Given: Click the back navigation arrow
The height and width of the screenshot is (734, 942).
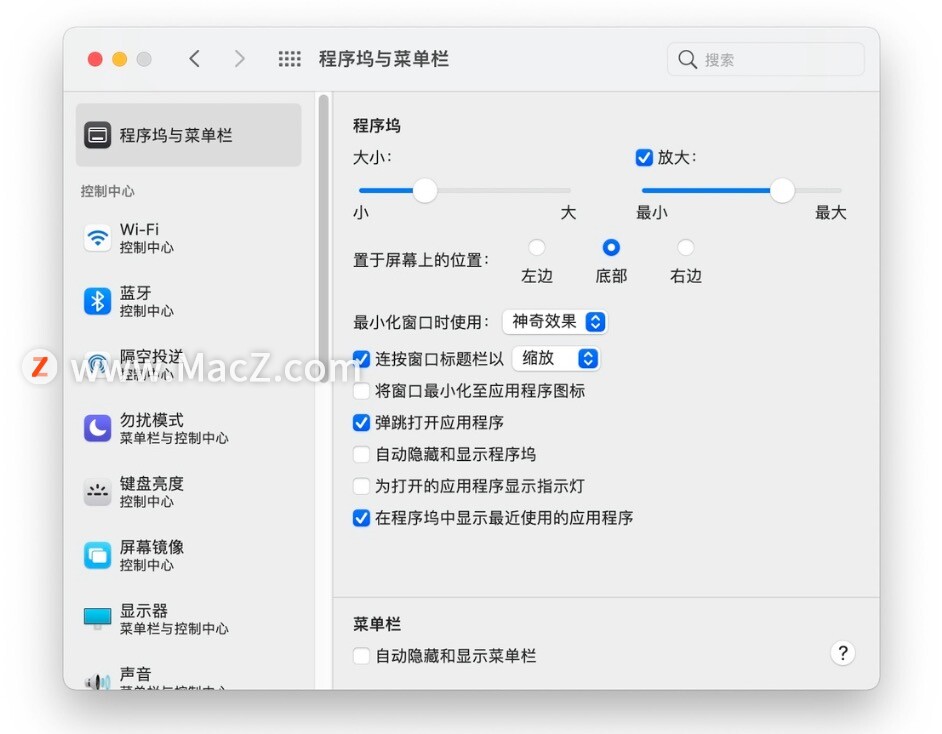Looking at the screenshot, I should 195,59.
